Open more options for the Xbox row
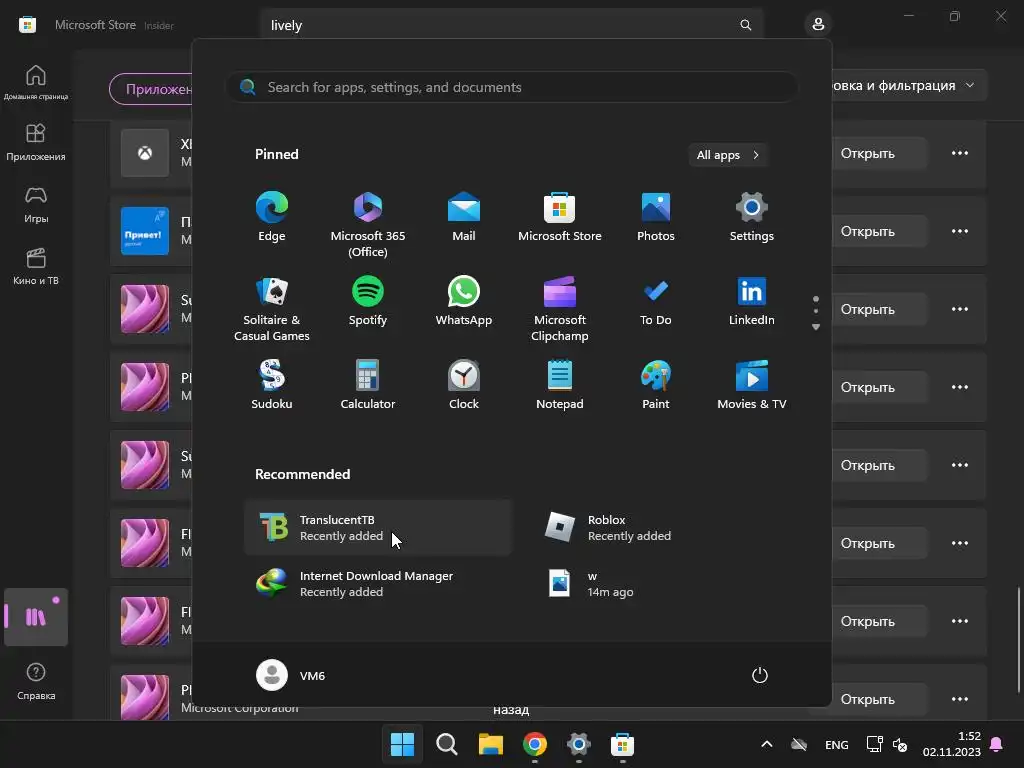This screenshot has width=1024, height=768. click(960, 153)
